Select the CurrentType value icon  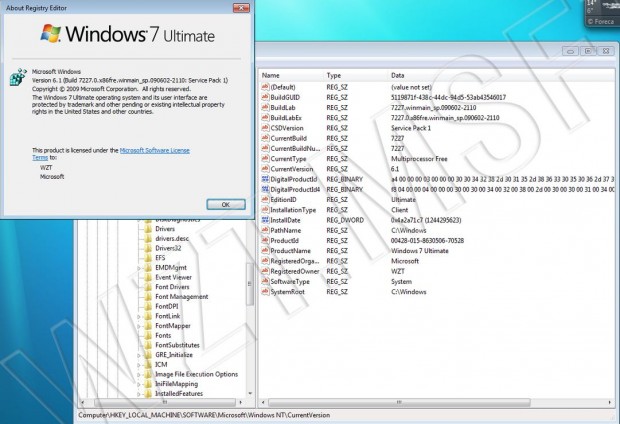pos(265,159)
